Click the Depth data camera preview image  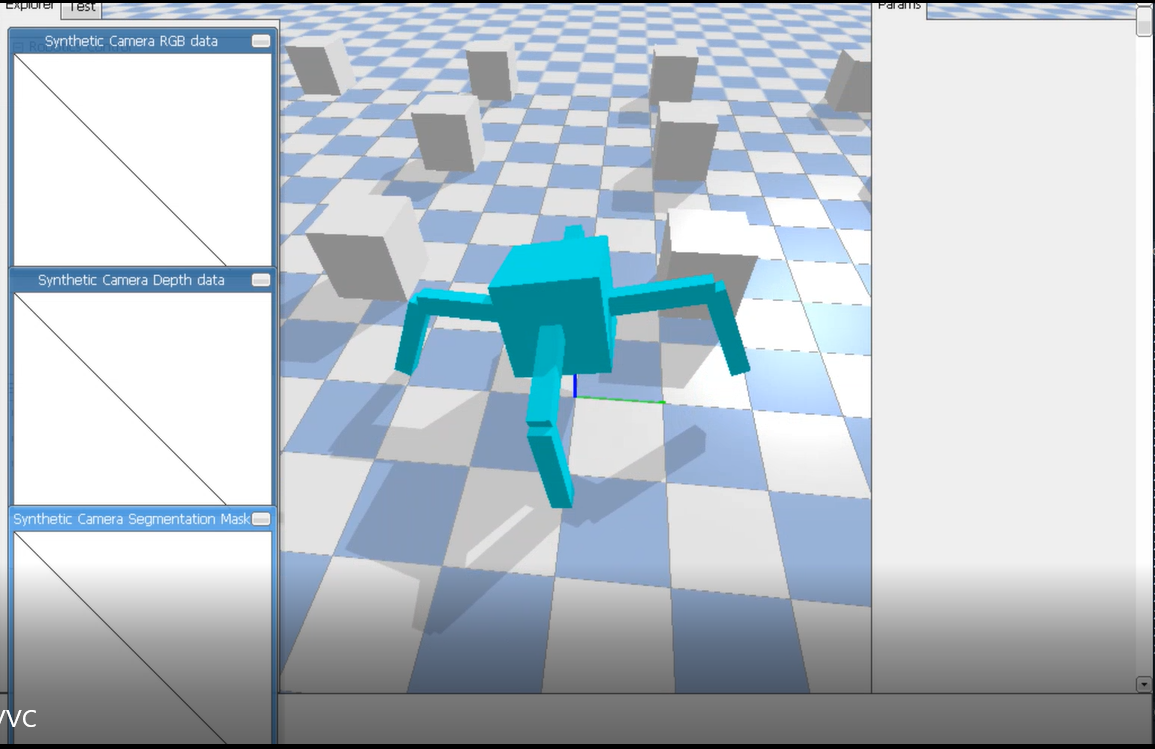click(143, 398)
